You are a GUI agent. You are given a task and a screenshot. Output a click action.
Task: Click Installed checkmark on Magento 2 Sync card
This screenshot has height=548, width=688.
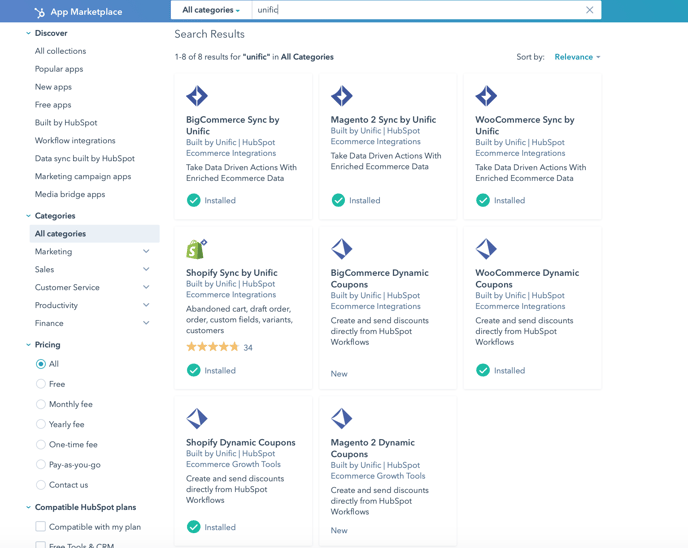tap(338, 200)
